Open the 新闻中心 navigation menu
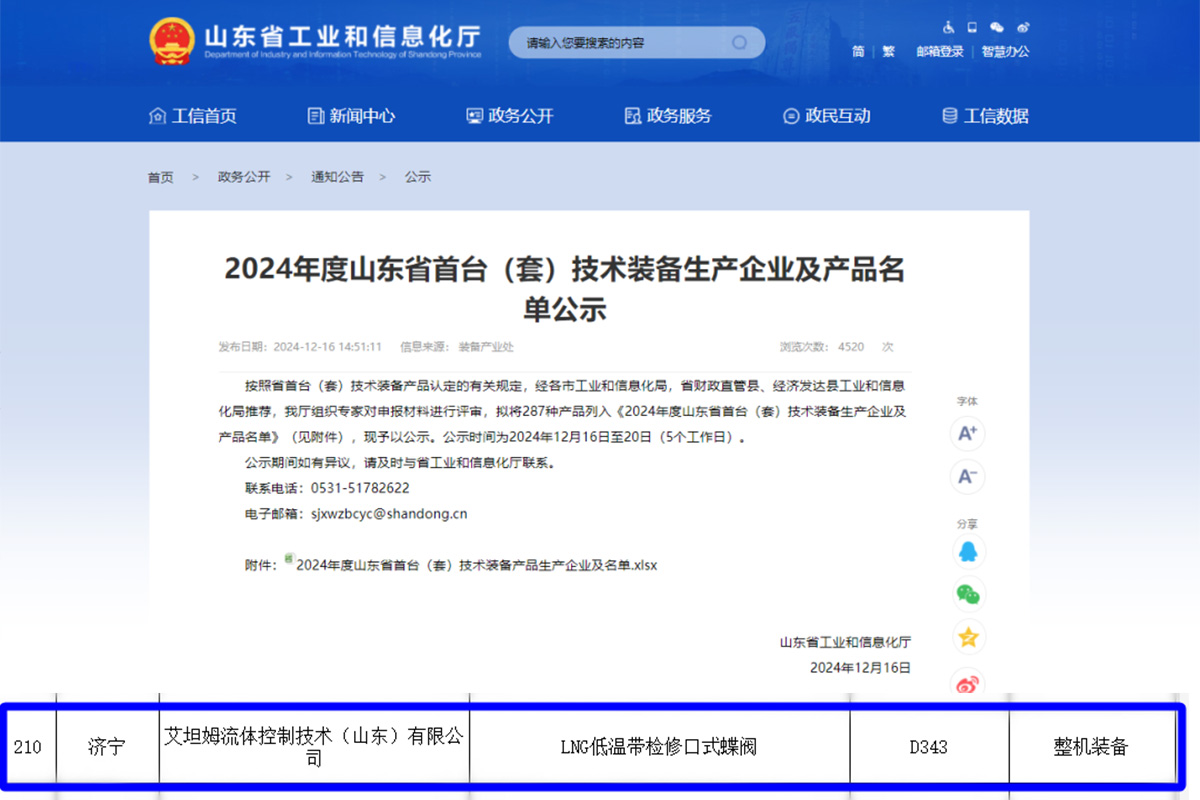 pyautogui.click(x=351, y=116)
